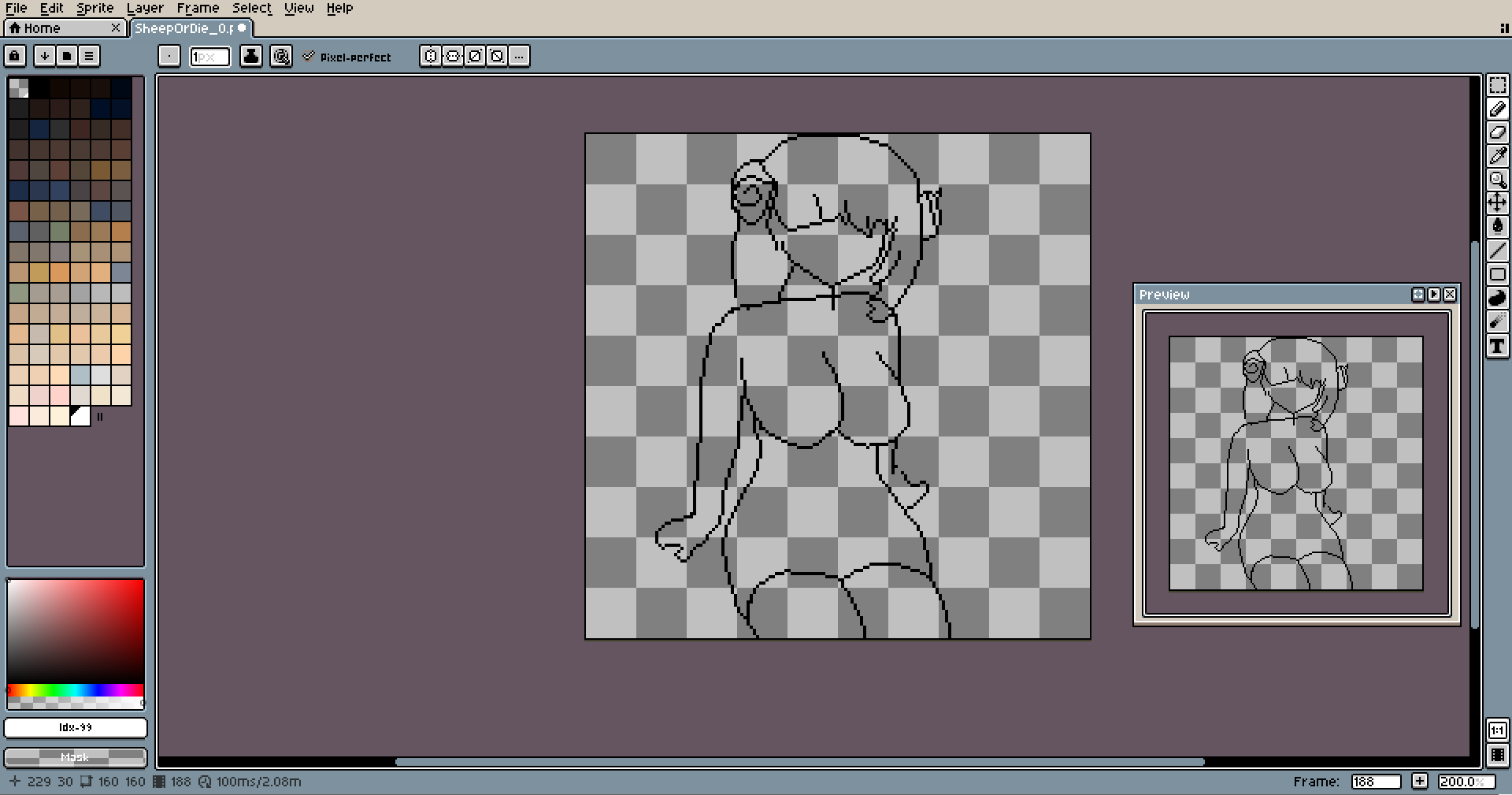Select the Contour blob tool
Screen dimensions: 1512x795
coord(1497,298)
